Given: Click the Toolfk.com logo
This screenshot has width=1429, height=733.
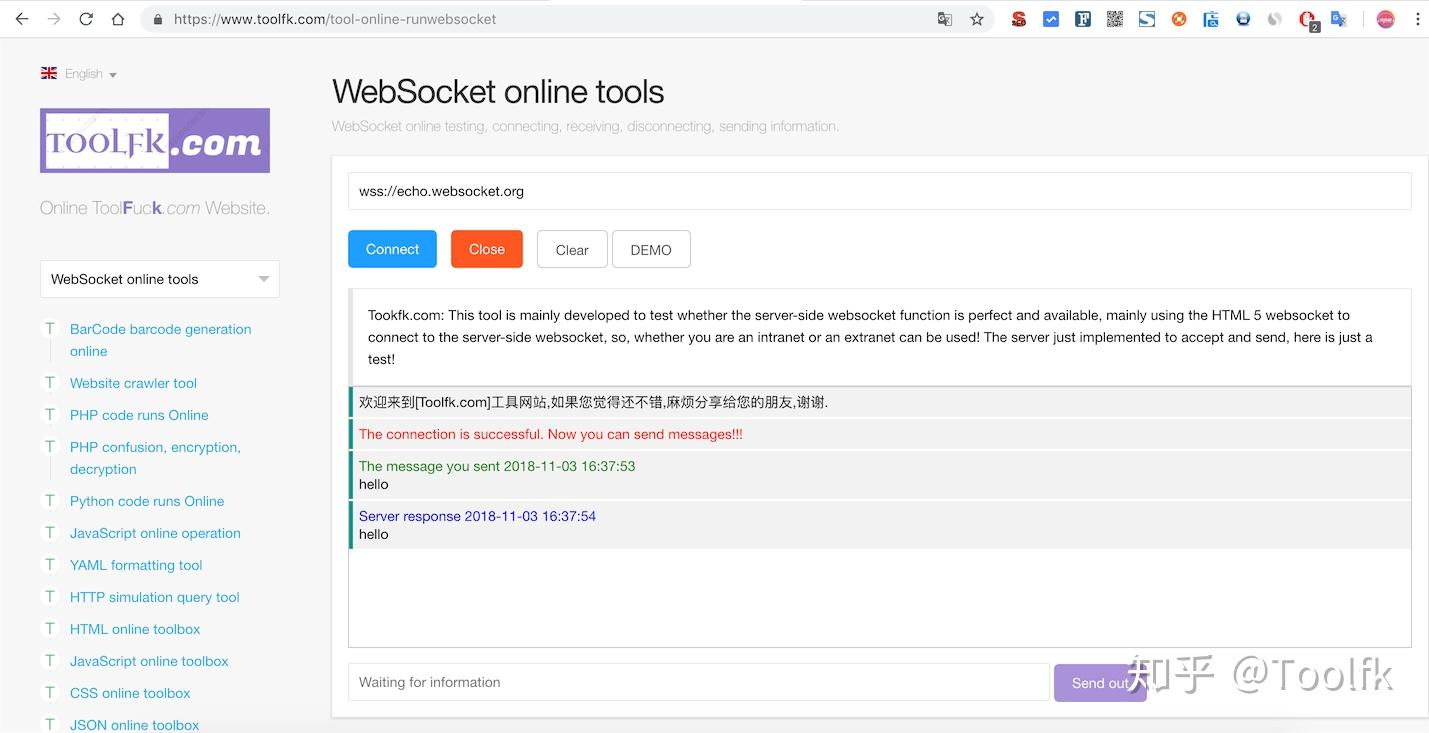Looking at the screenshot, I should click(x=154, y=140).
